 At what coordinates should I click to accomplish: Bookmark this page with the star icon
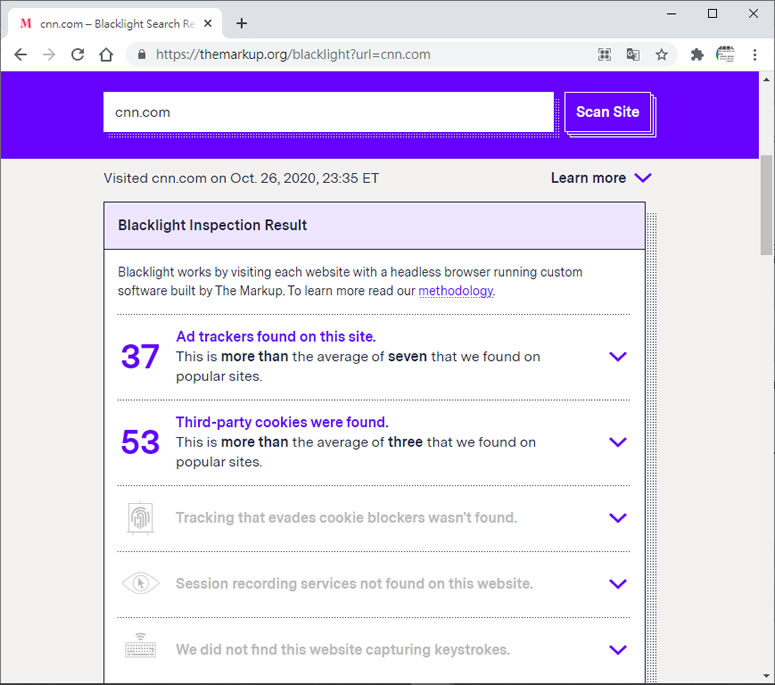click(661, 55)
